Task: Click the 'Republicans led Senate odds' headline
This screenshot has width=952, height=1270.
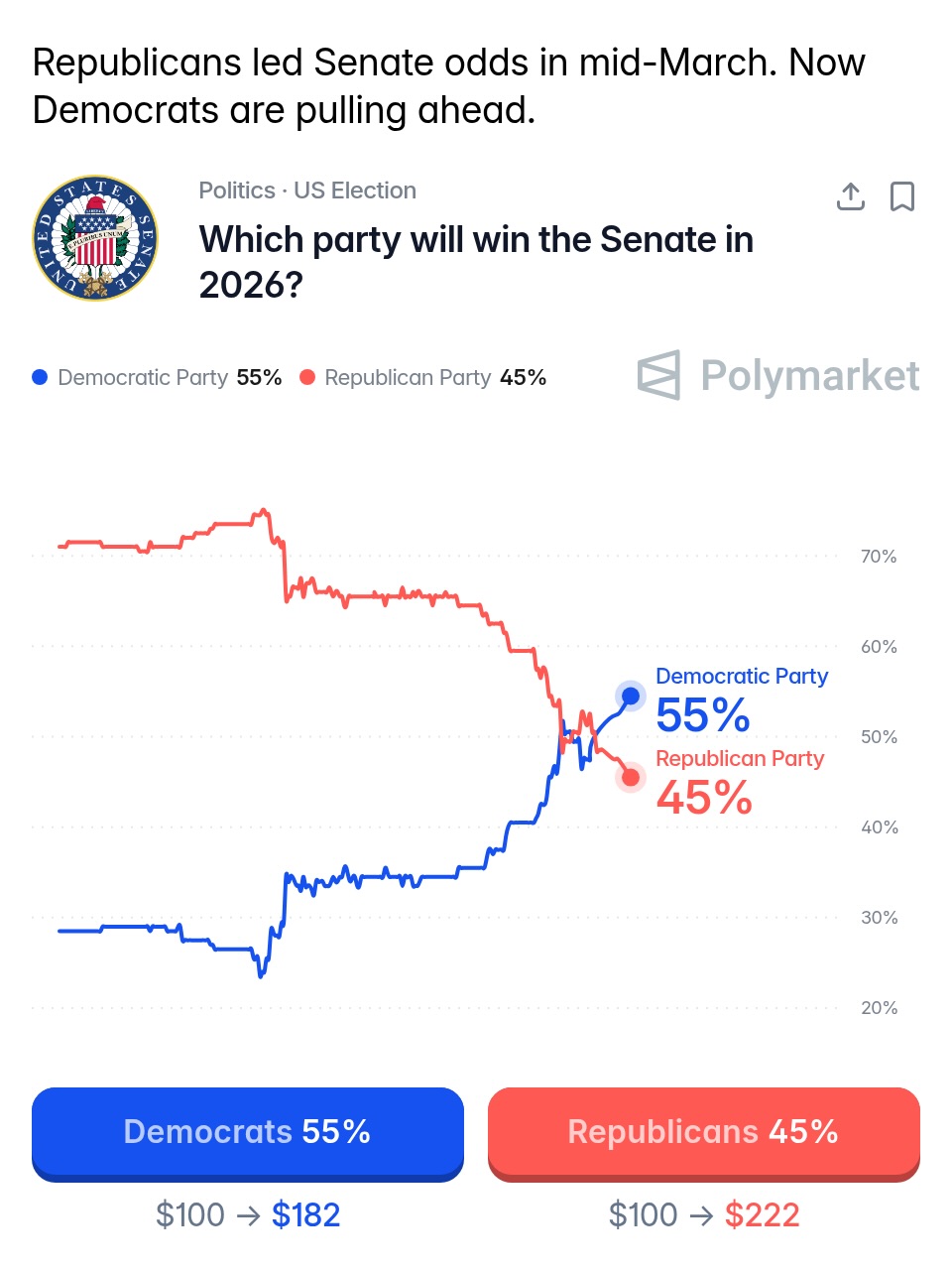Action: tap(448, 86)
